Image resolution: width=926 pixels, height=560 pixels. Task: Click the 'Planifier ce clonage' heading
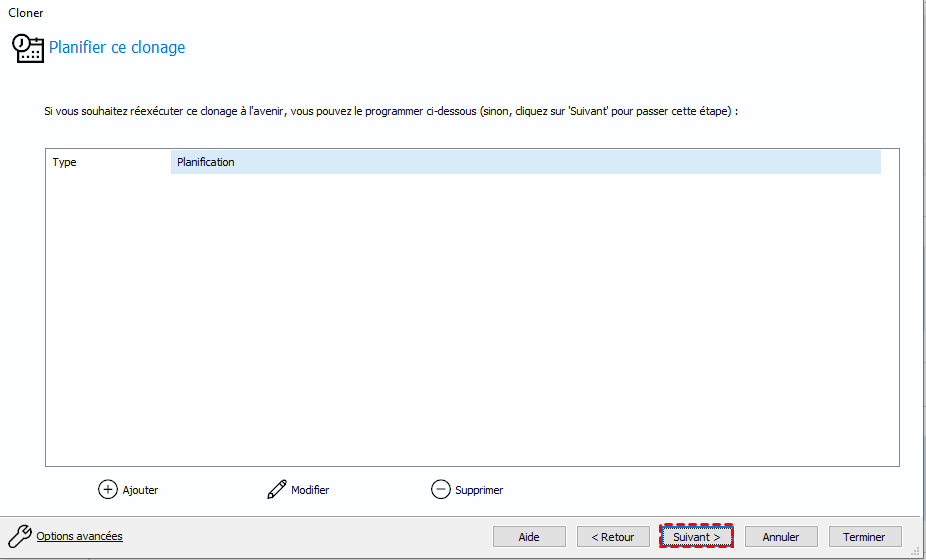(x=117, y=48)
